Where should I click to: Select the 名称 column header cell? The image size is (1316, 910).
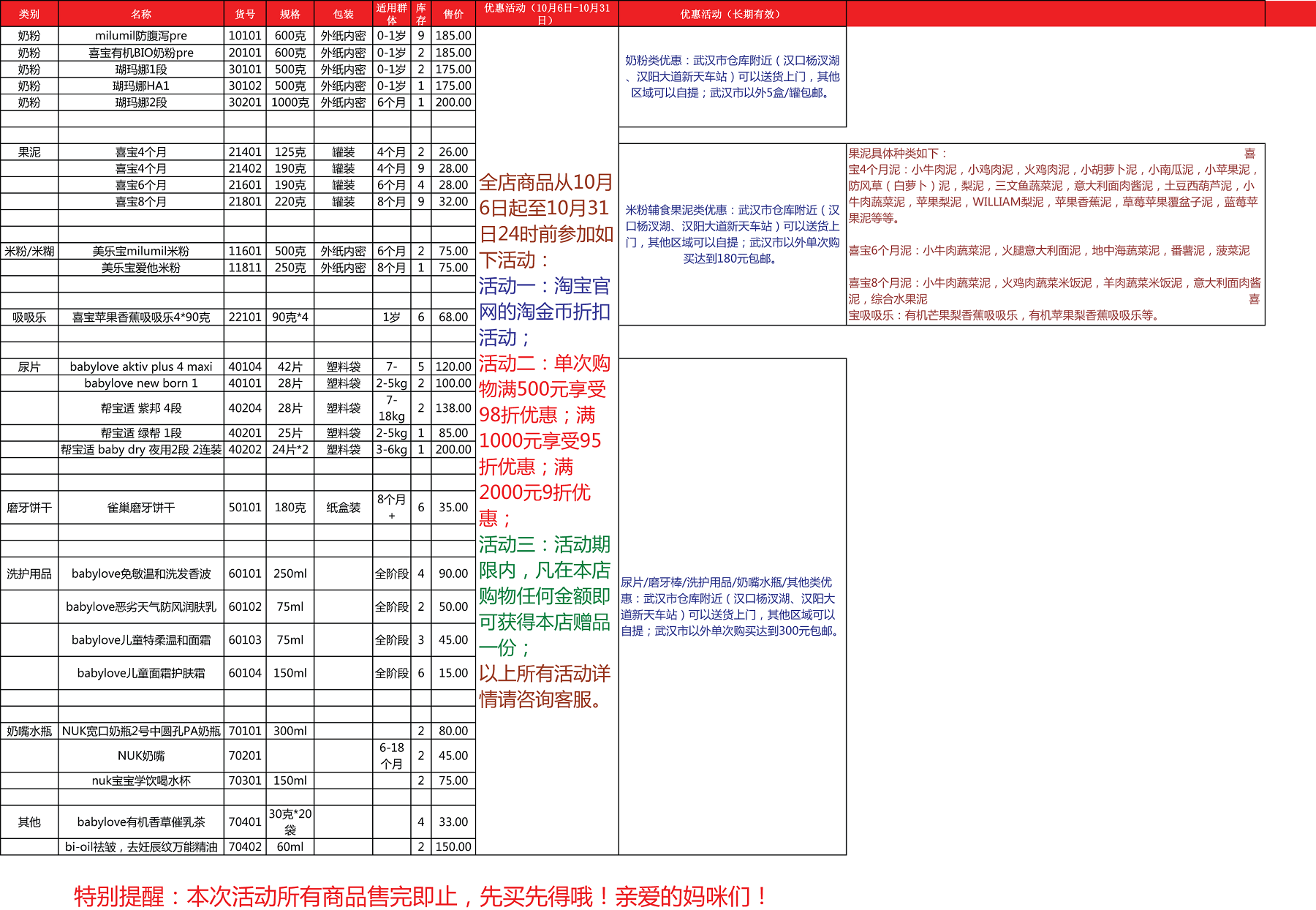coord(141,14)
